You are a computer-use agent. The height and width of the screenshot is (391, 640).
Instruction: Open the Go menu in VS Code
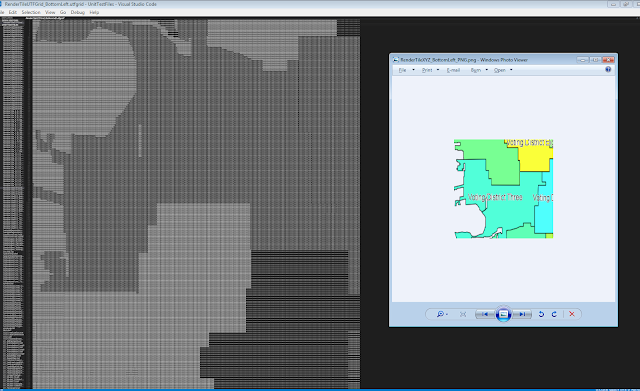pyautogui.click(x=63, y=12)
